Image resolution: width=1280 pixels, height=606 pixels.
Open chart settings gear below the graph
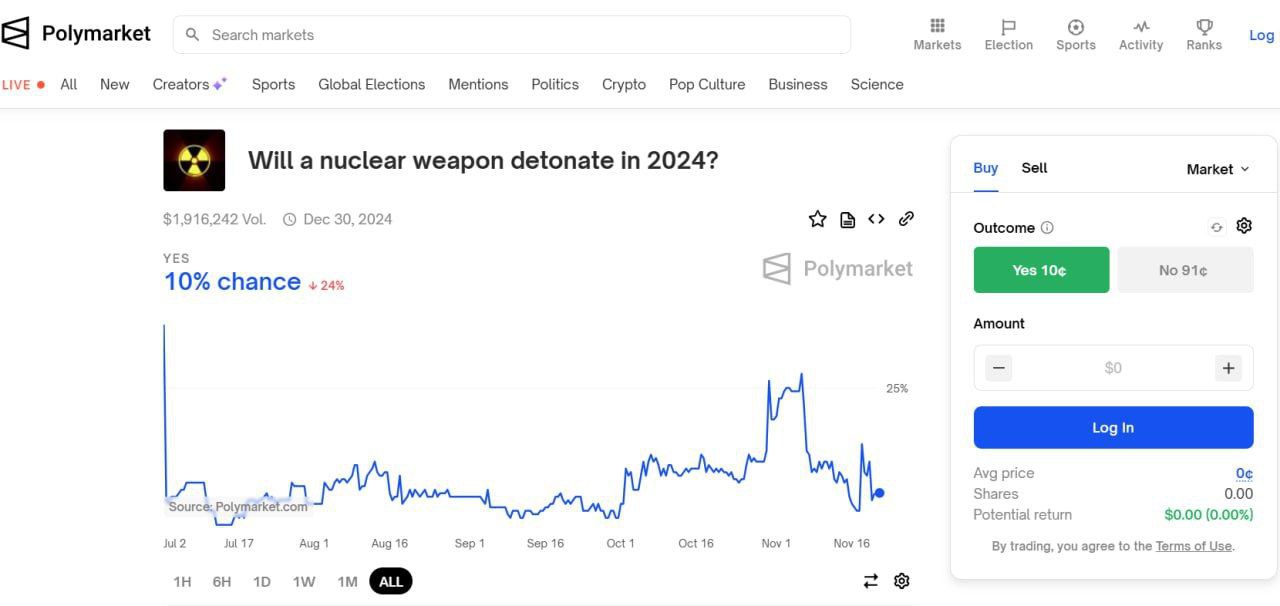[x=901, y=581]
